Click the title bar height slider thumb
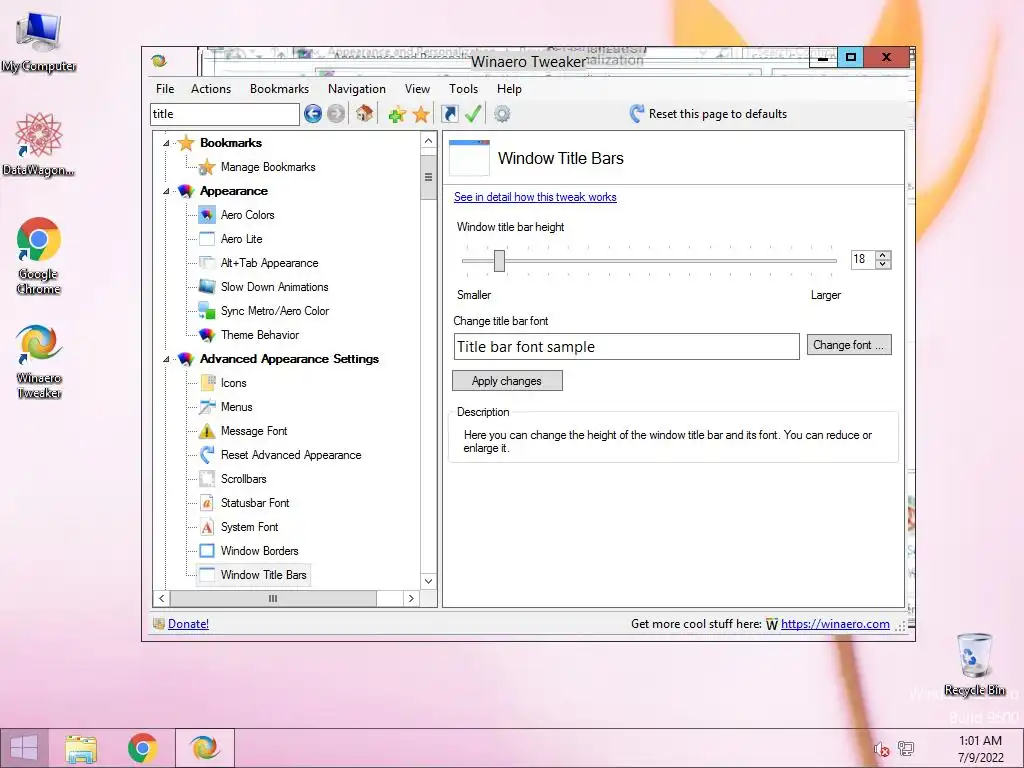Image resolution: width=1024 pixels, height=768 pixels. pos(500,261)
